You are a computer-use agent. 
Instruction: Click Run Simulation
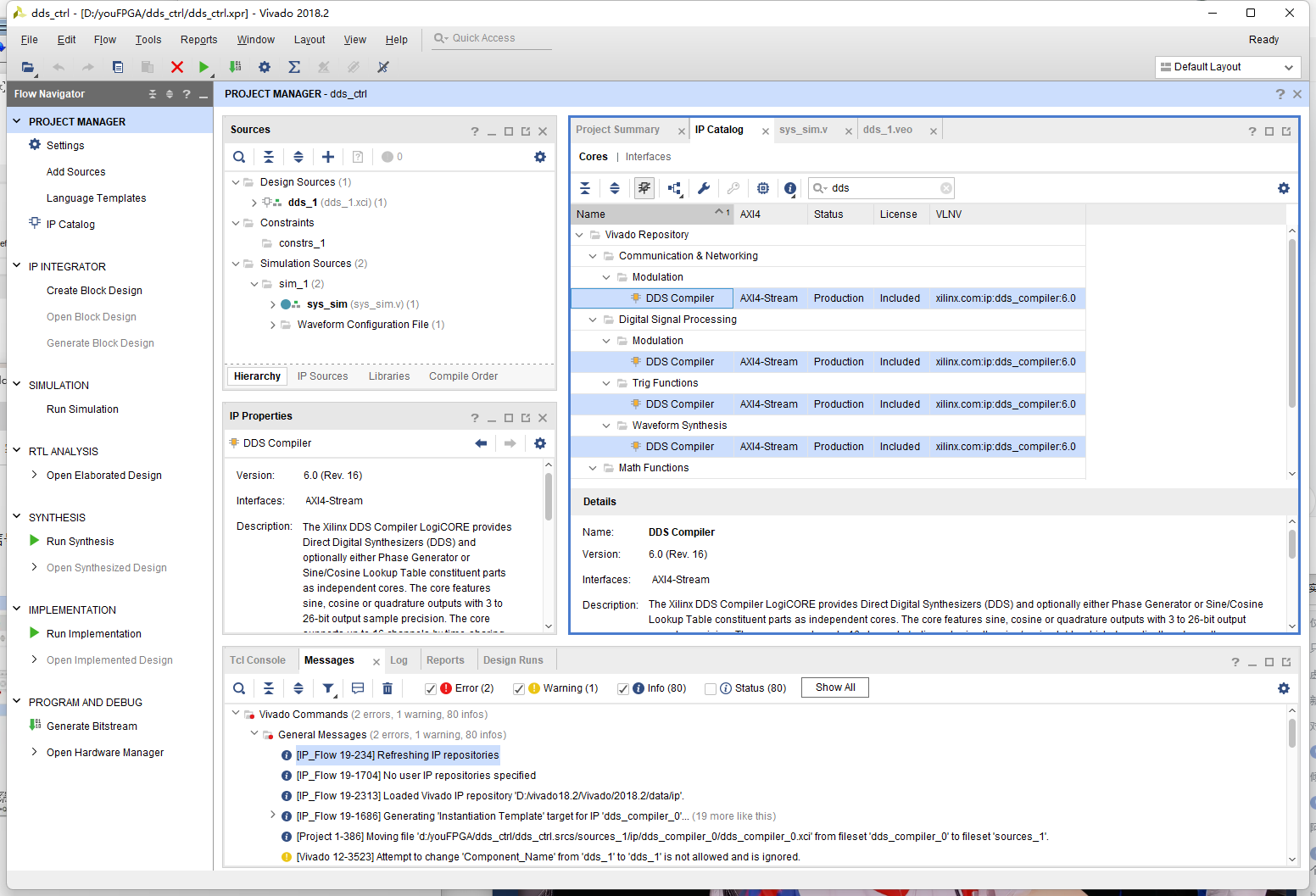(82, 409)
